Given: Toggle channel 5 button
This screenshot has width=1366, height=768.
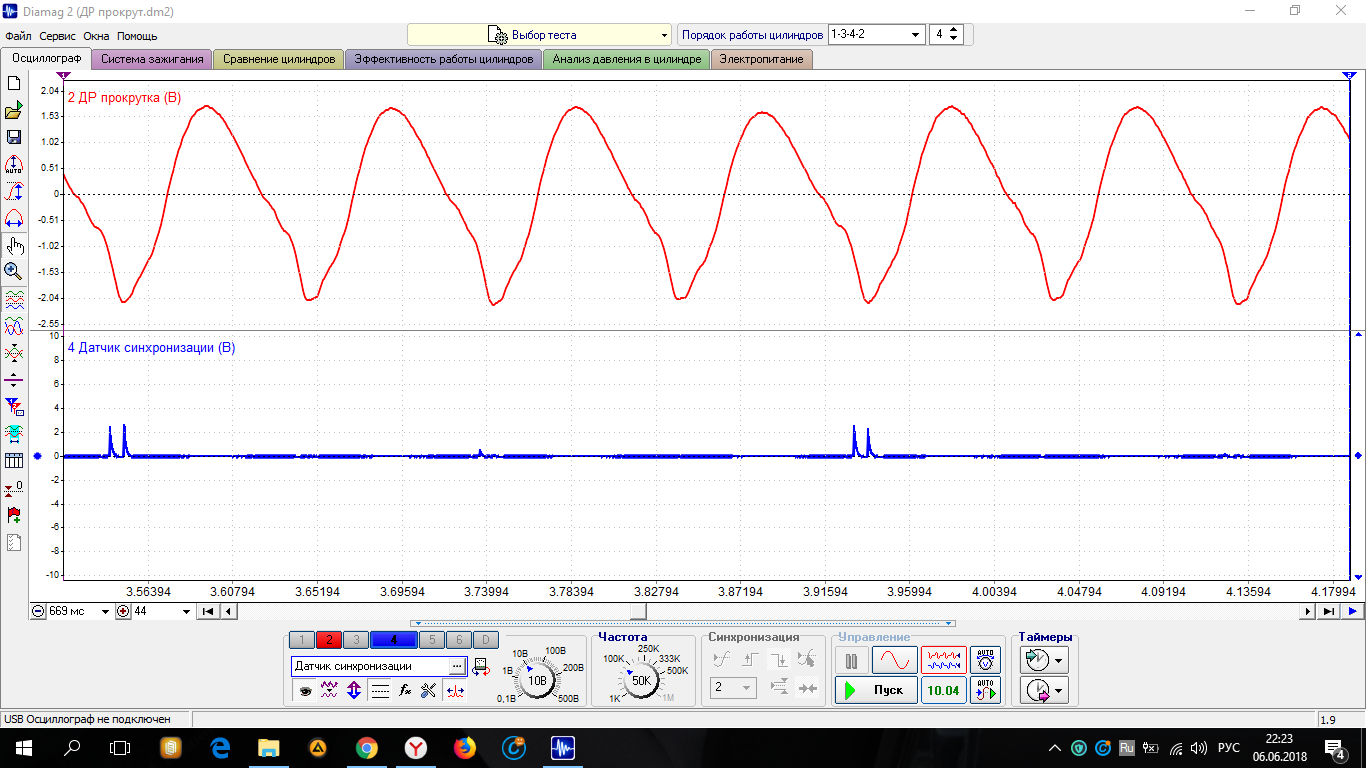Looking at the screenshot, I should click(x=432, y=640).
